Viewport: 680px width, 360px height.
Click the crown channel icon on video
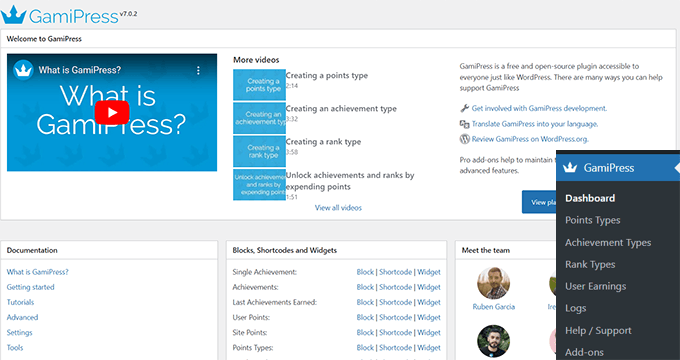coord(23,70)
